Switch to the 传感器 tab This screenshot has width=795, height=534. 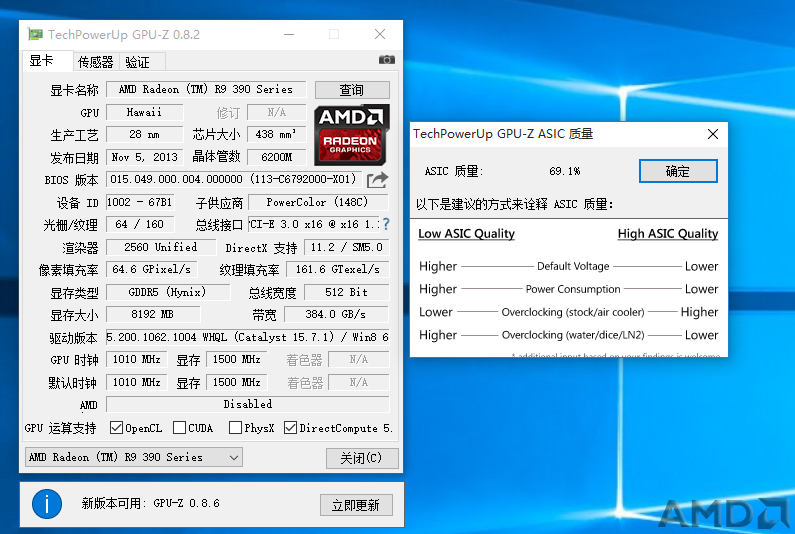[95, 62]
